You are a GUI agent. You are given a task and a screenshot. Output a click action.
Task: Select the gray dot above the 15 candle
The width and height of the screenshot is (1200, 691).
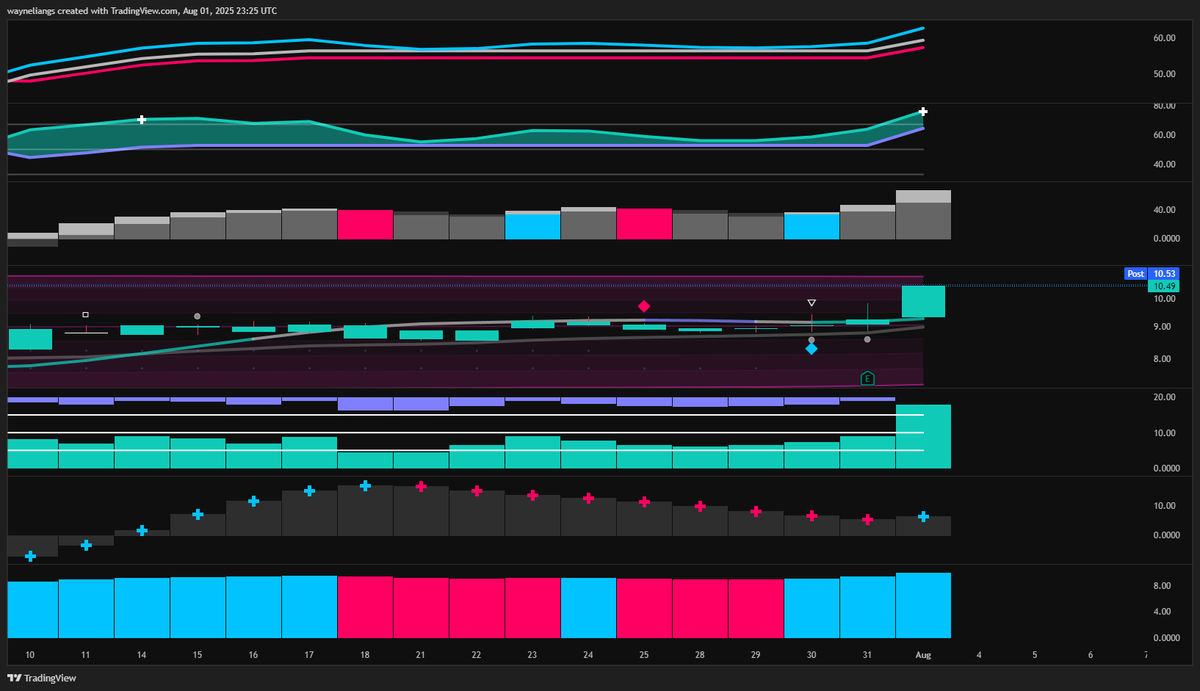tap(198, 316)
